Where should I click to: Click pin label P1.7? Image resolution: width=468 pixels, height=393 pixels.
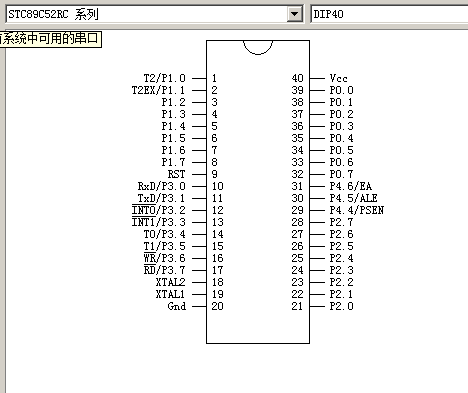[173, 162]
